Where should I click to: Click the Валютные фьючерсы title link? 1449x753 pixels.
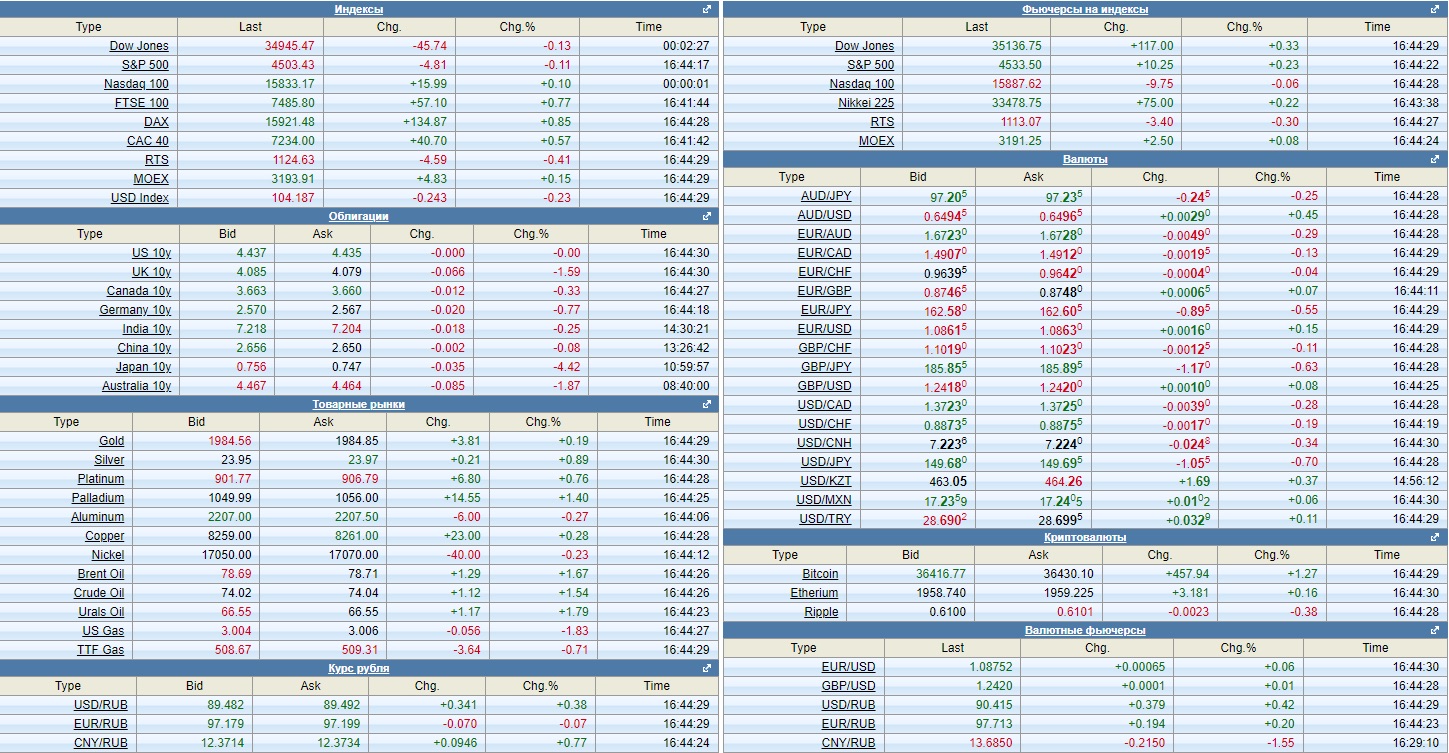1085,630
